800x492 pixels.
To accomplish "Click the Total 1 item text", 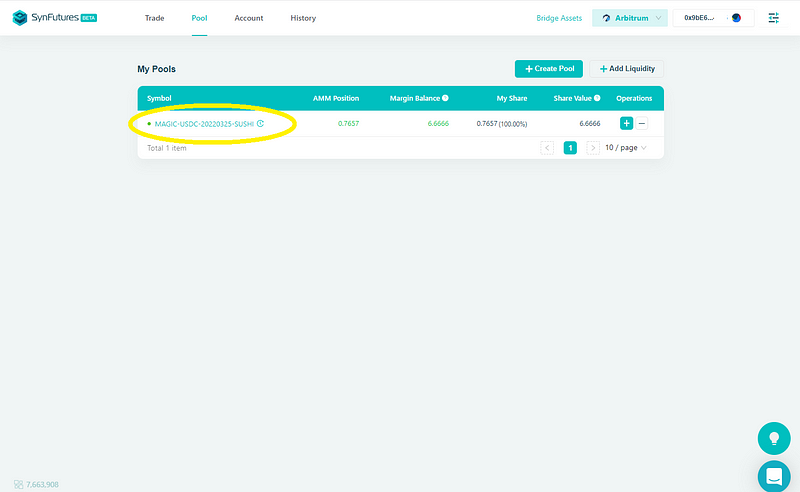I will click(x=167, y=148).
